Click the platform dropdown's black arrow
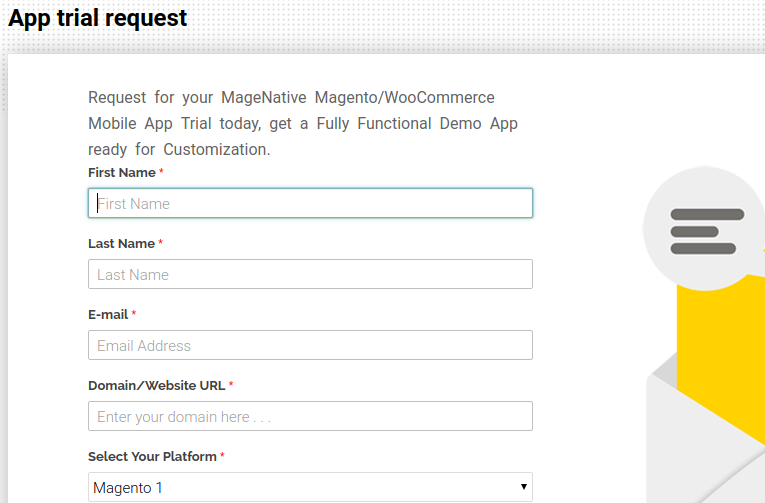The image size is (765, 503). [523, 486]
